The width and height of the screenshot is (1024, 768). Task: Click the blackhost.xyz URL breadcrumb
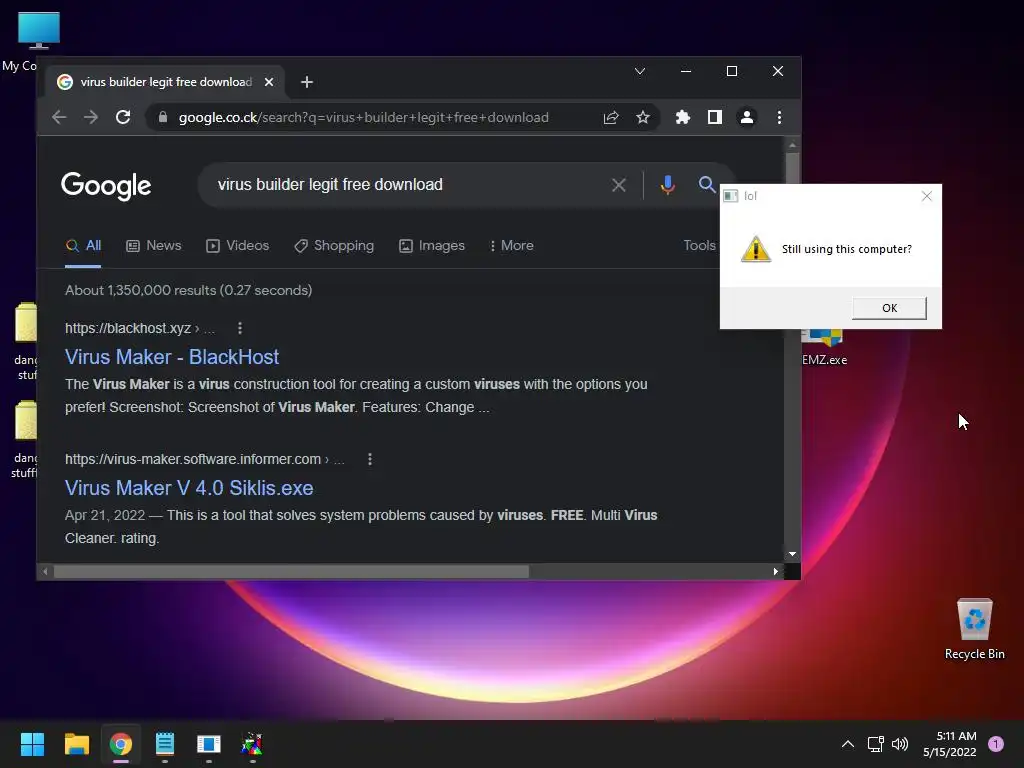click(139, 328)
